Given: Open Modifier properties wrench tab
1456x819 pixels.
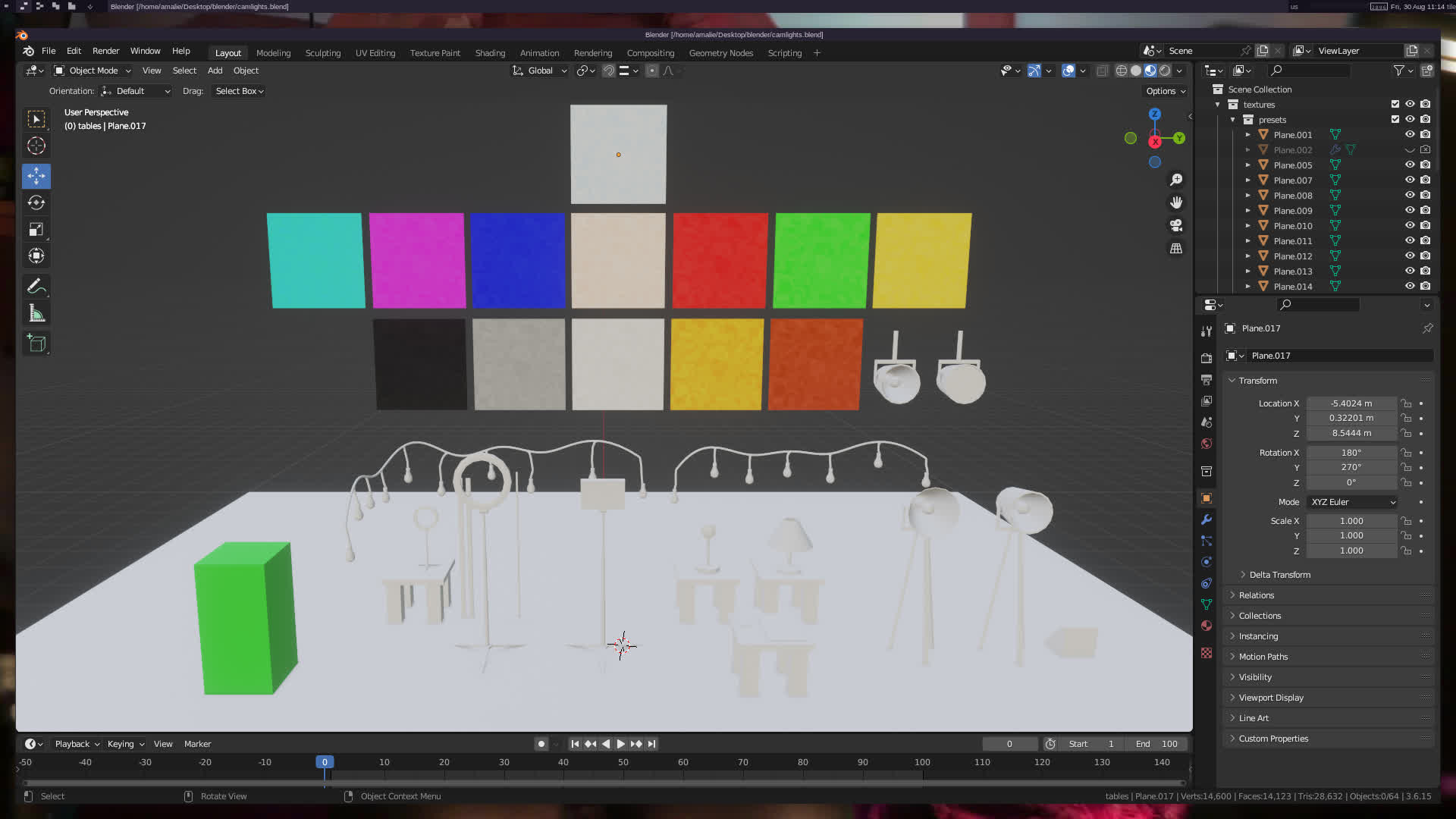Looking at the screenshot, I should [1207, 520].
